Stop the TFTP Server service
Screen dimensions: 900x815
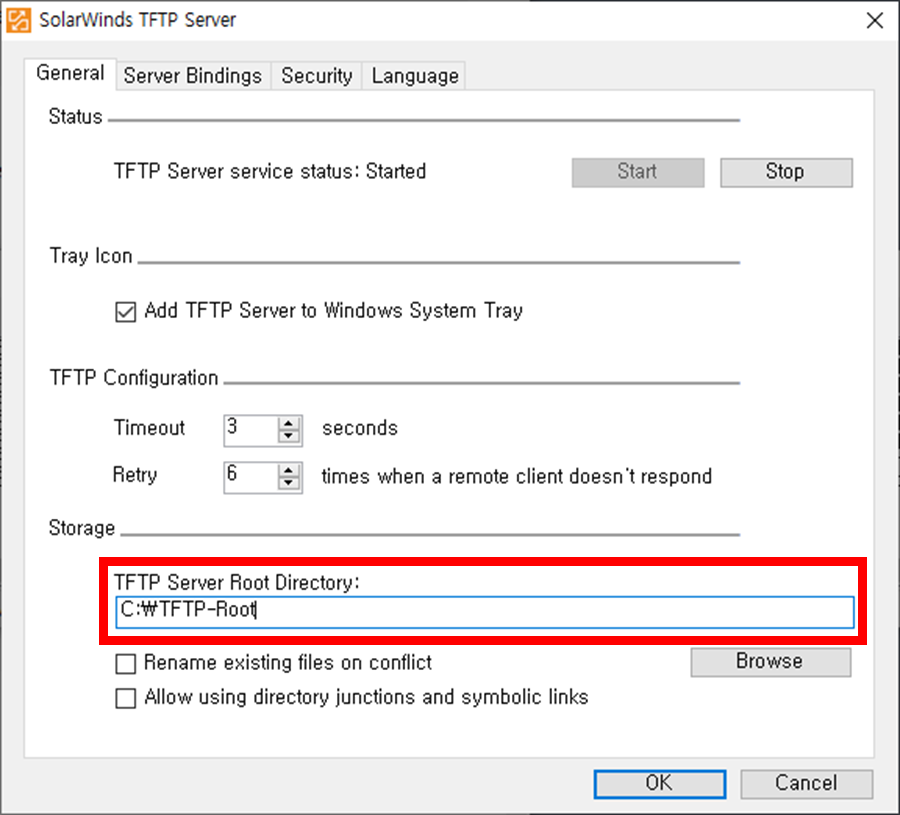point(786,172)
